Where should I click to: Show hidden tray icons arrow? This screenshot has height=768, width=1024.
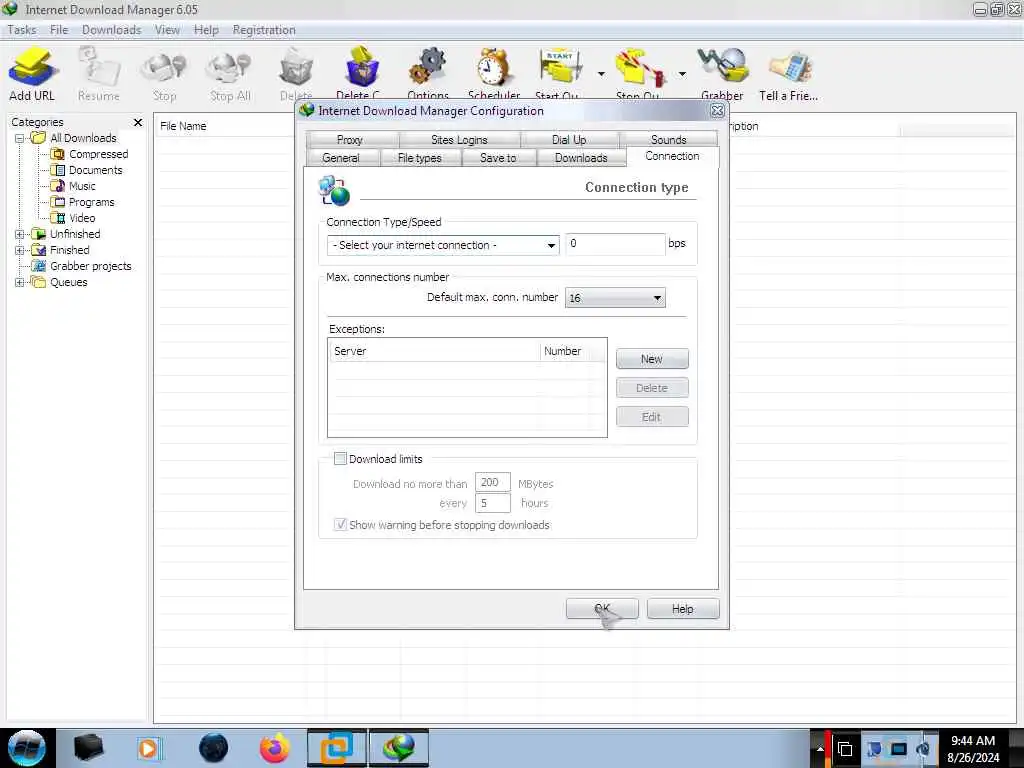(x=820, y=749)
